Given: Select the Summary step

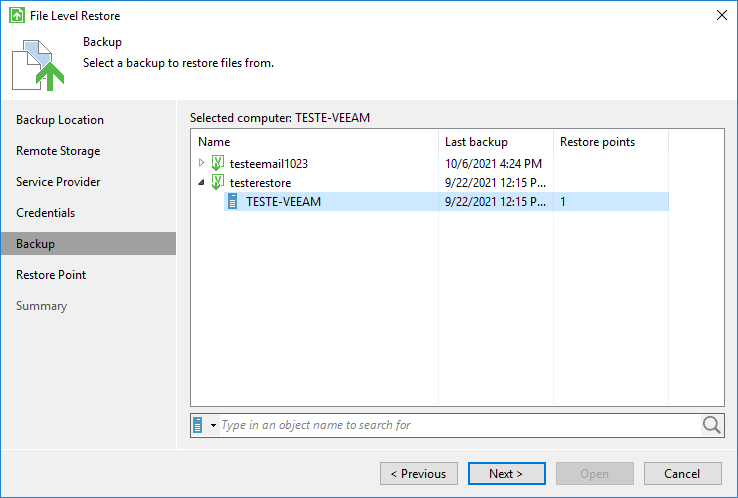Looking at the screenshot, I should pyautogui.click(x=41, y=305).
